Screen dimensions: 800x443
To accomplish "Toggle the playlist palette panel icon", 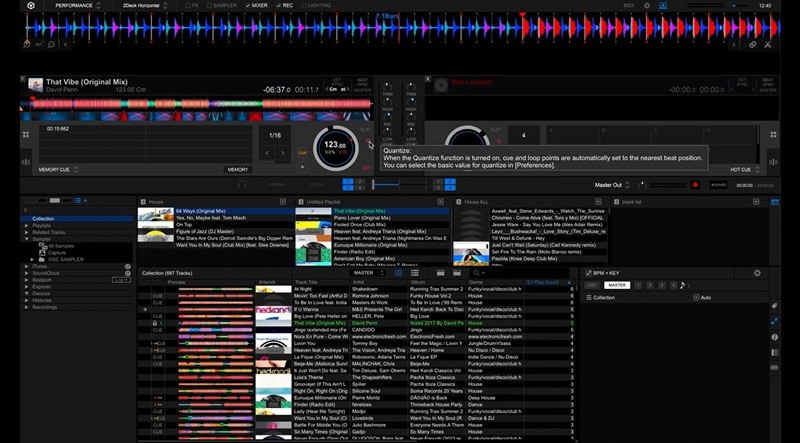I will [774, 202].
